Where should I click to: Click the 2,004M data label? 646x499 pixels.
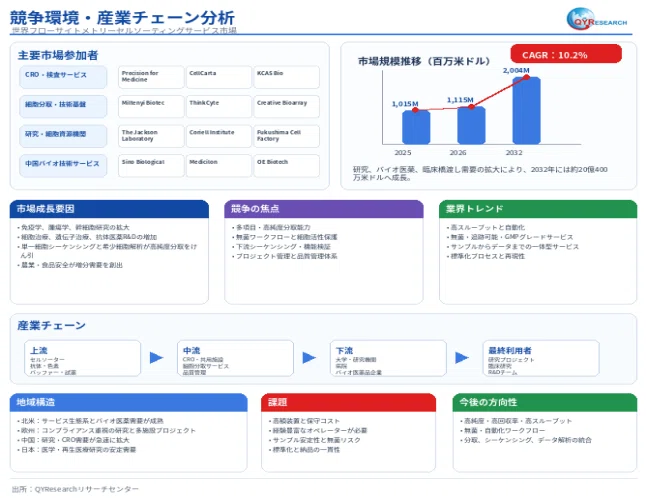516,70
